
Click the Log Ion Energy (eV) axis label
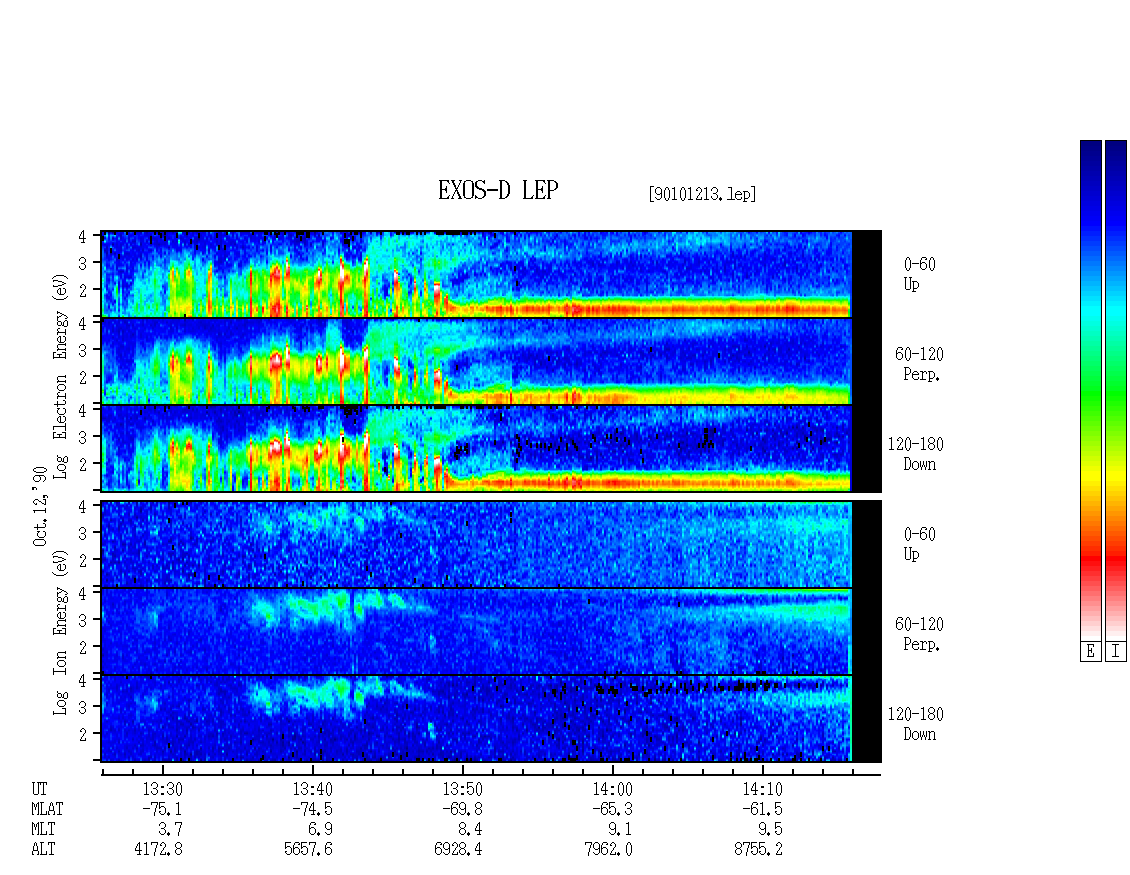coord(60,632)
